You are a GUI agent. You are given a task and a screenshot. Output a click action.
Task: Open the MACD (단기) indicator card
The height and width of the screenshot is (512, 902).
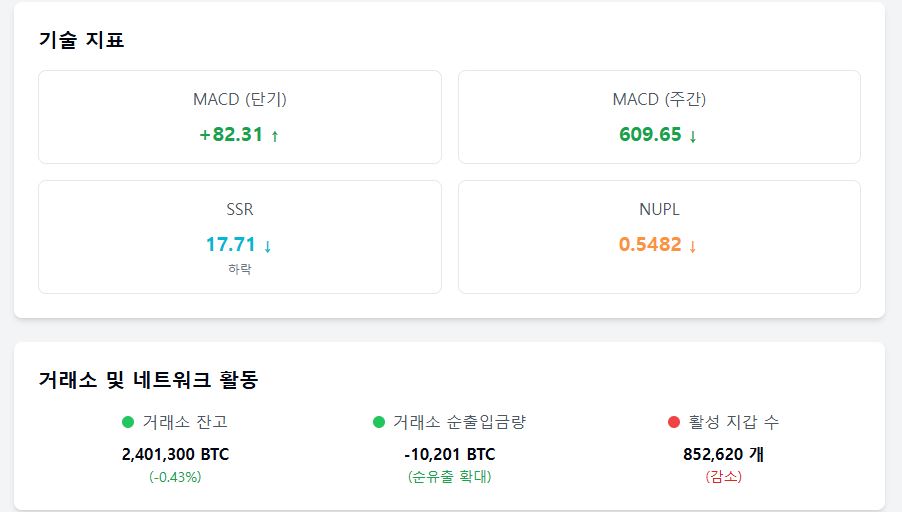pos(240,117)
